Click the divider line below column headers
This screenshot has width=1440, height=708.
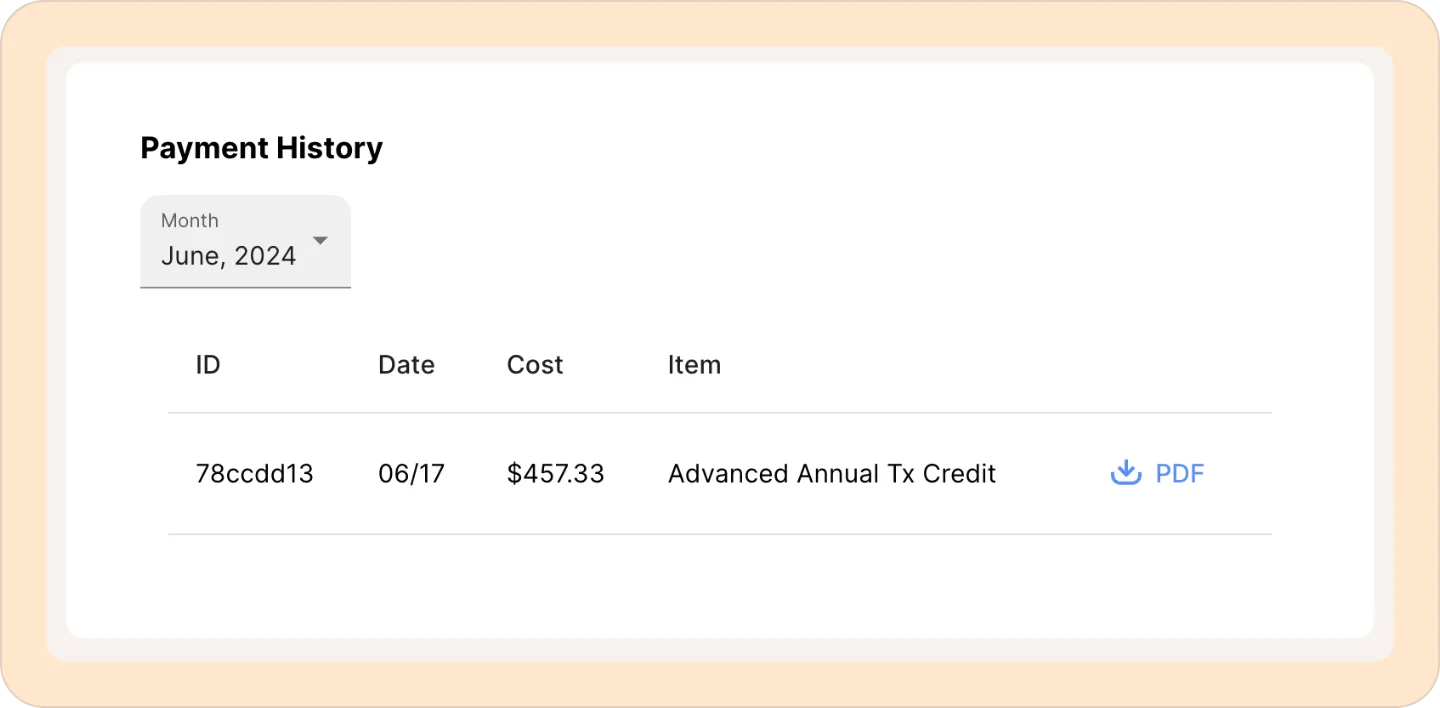[719, 412]
